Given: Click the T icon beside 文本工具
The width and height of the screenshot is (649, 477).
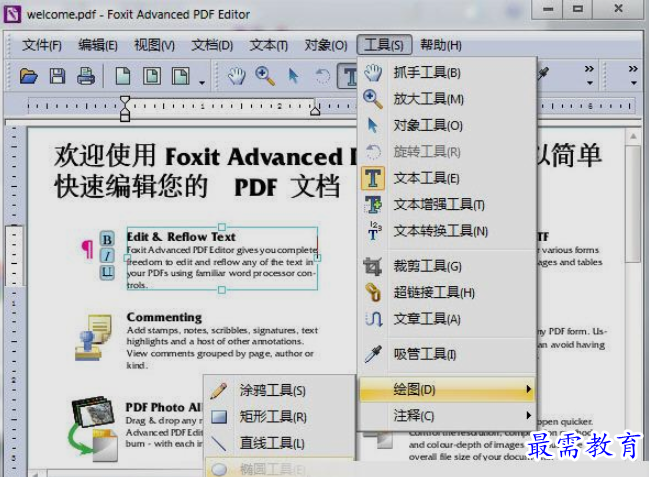Looking at the screenshot, I should [x=373, y=178].
